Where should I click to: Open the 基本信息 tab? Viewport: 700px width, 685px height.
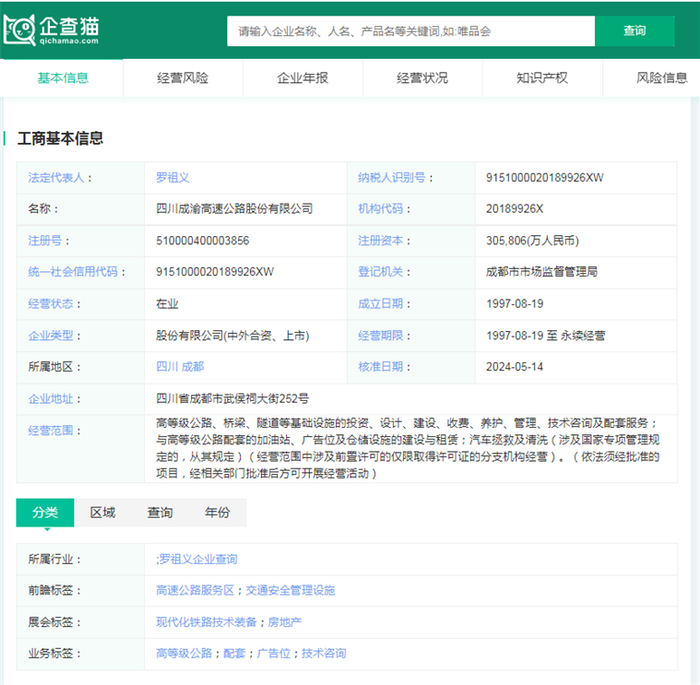click(62, 78)
